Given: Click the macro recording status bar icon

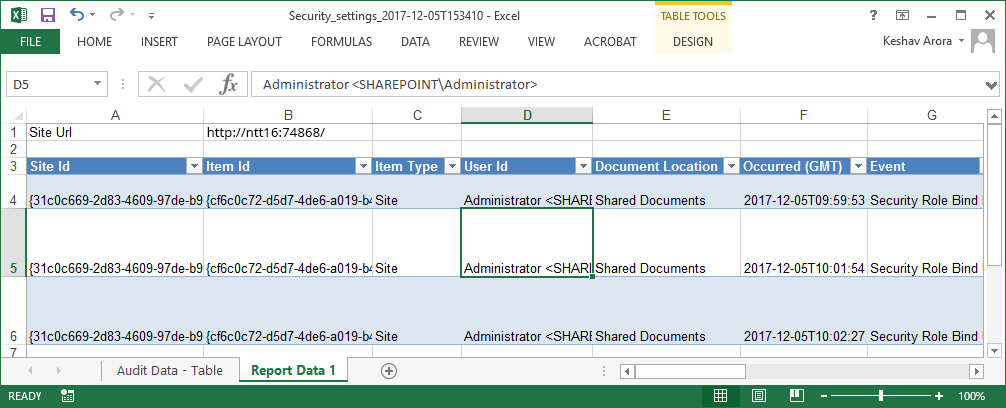Looking at the screenshot, I should point(67,396).
